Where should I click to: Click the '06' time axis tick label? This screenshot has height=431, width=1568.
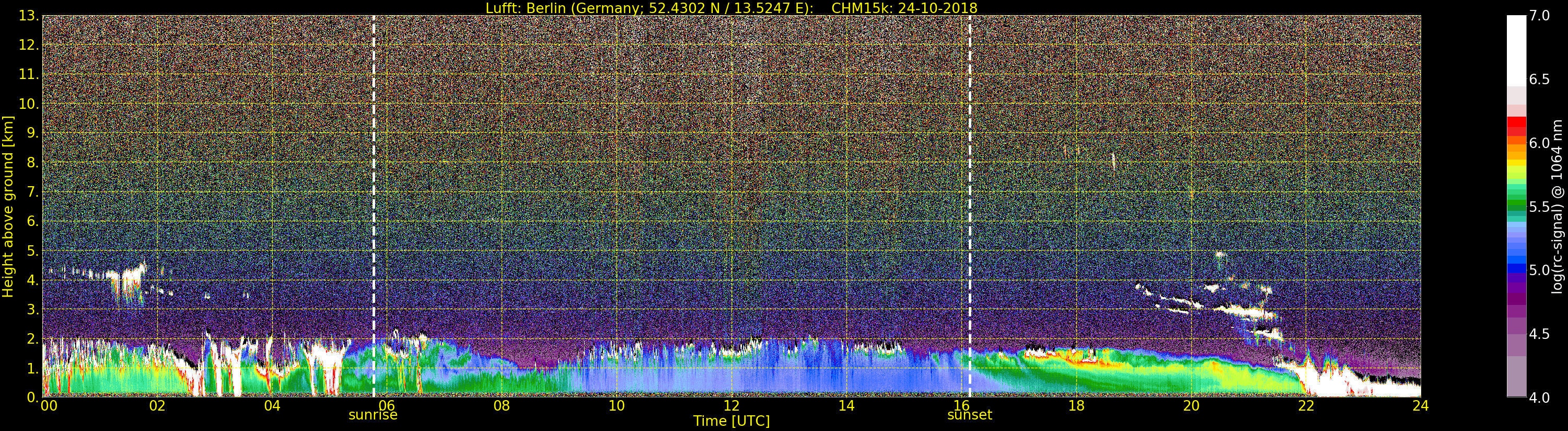tap(387, 405)
